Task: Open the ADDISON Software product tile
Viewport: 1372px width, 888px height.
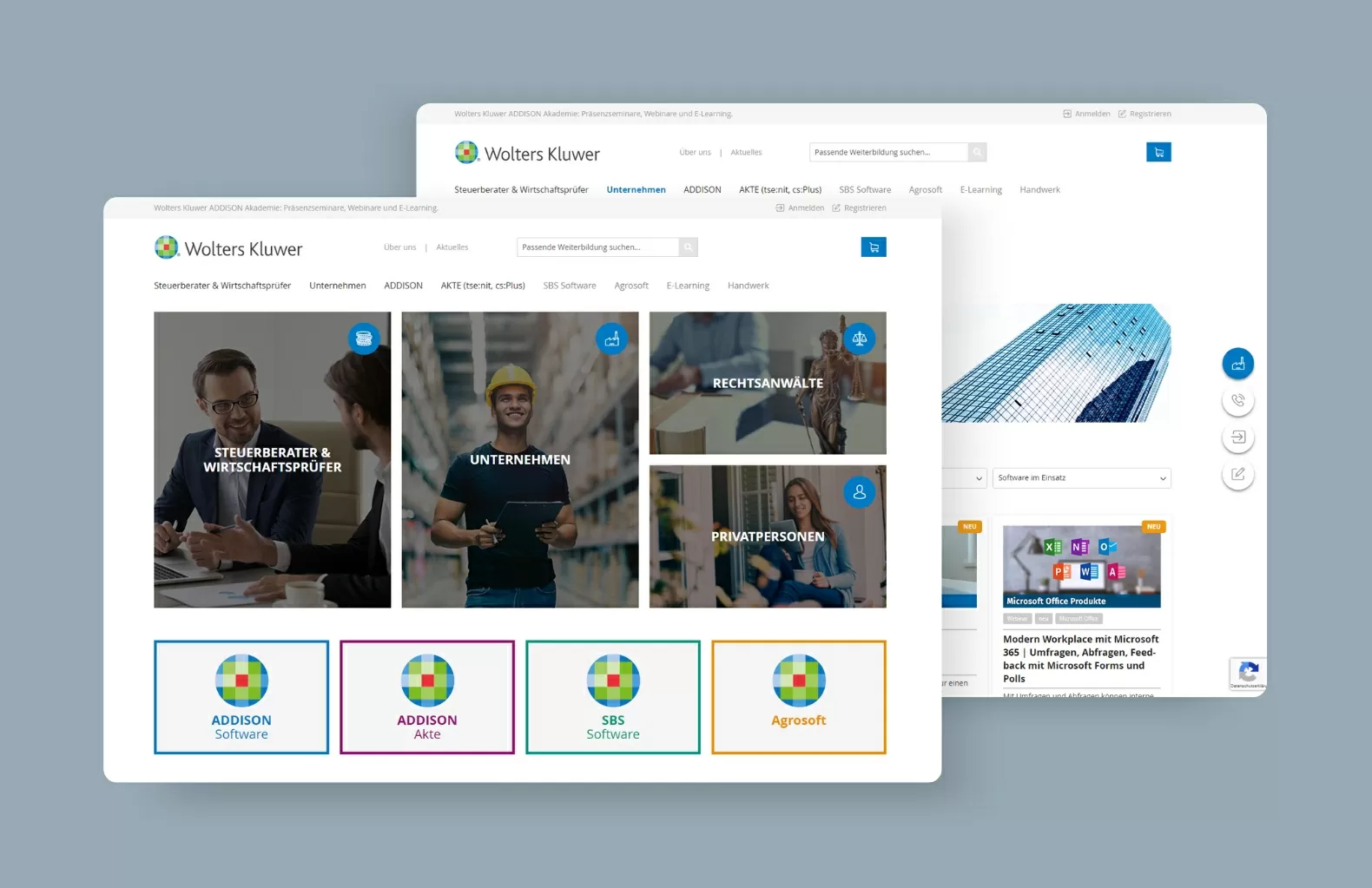Action: coord(241,697)
